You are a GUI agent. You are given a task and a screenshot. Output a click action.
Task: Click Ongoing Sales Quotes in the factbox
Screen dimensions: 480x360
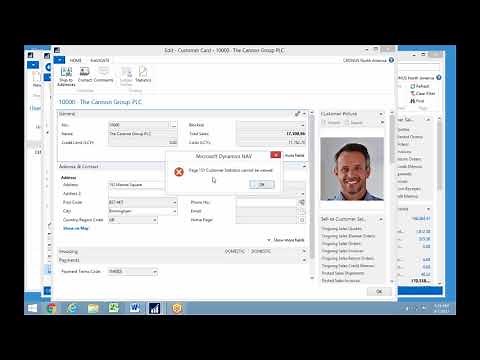point(342,229)
